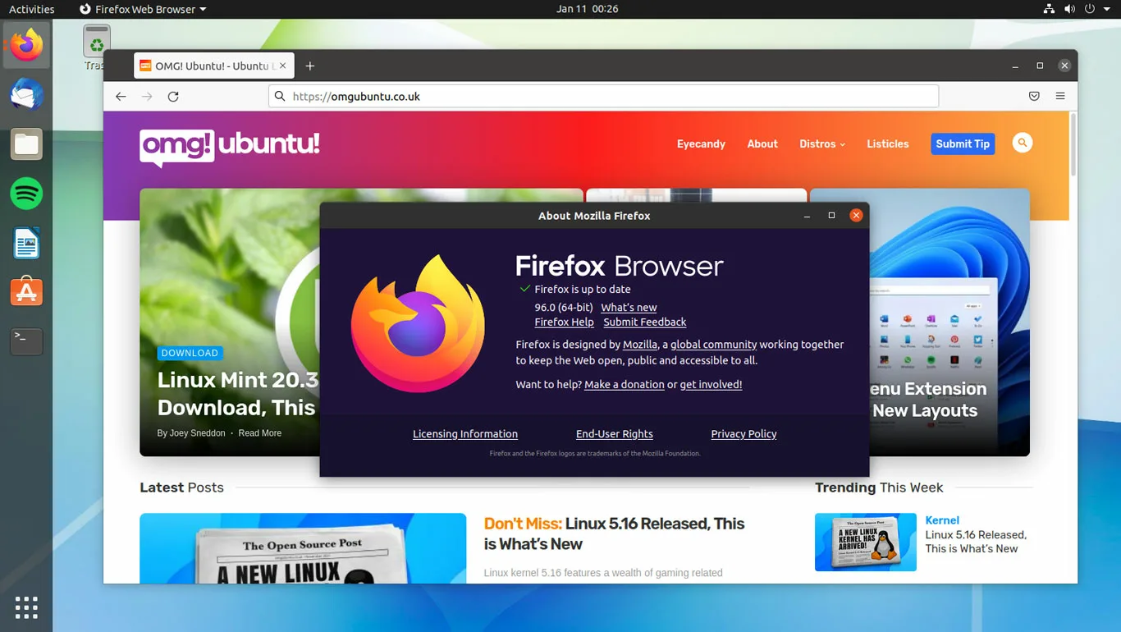Open Thunderbird from the dock
Screen dimensions: 1121x632
26,94
